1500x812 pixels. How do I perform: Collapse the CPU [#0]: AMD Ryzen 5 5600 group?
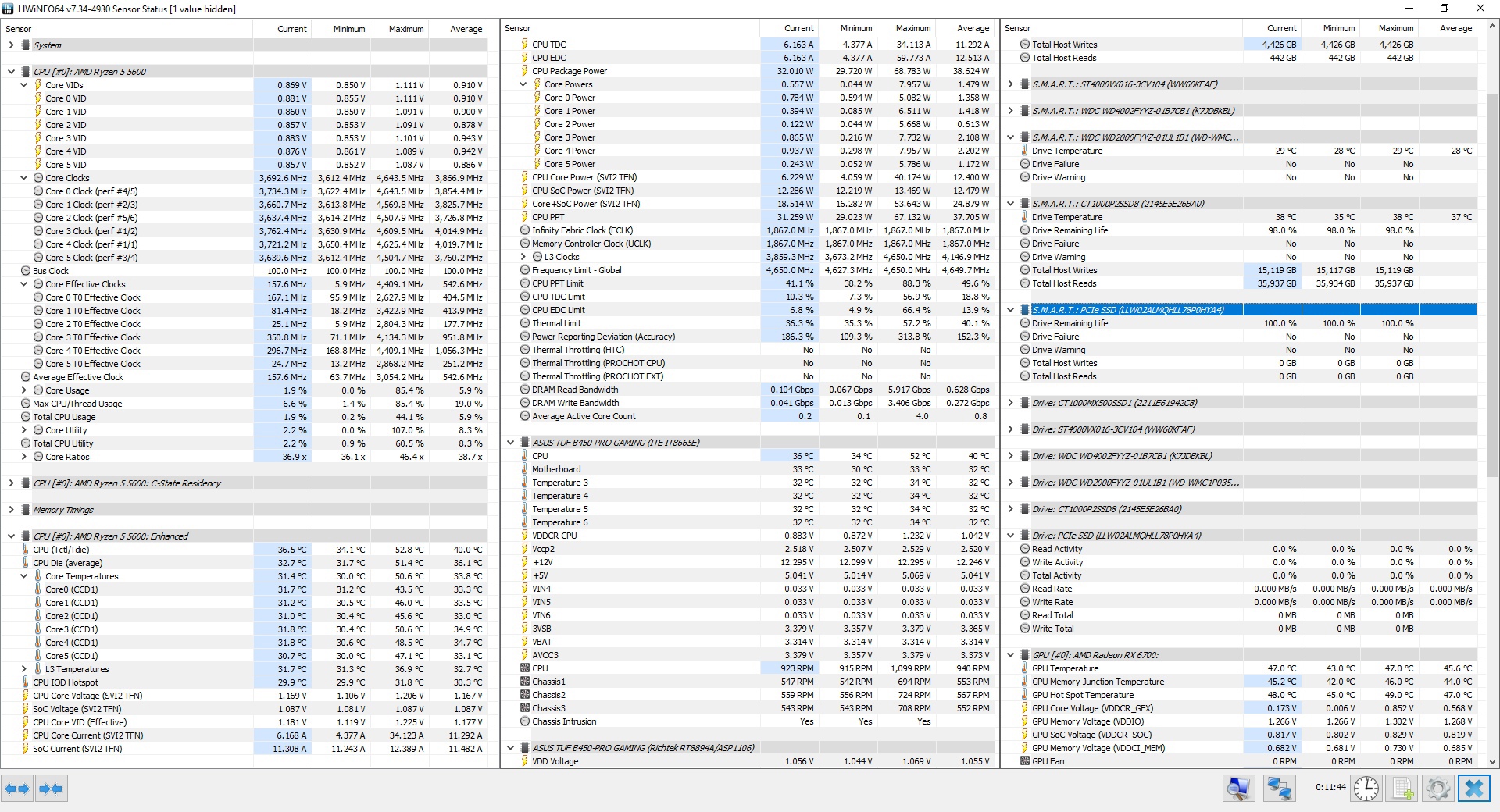coord(11,72)
